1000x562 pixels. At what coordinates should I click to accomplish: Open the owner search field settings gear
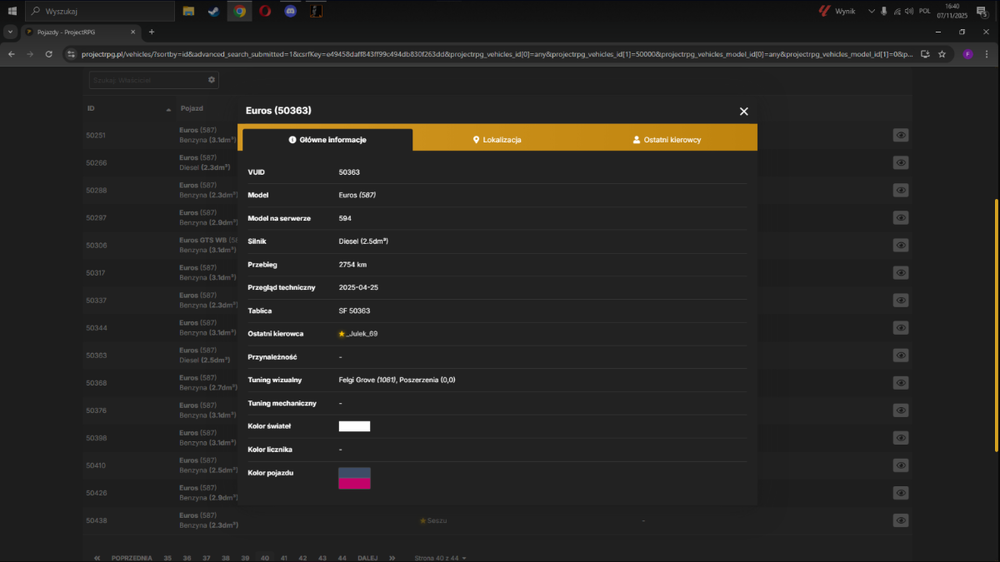pos(212,80)
